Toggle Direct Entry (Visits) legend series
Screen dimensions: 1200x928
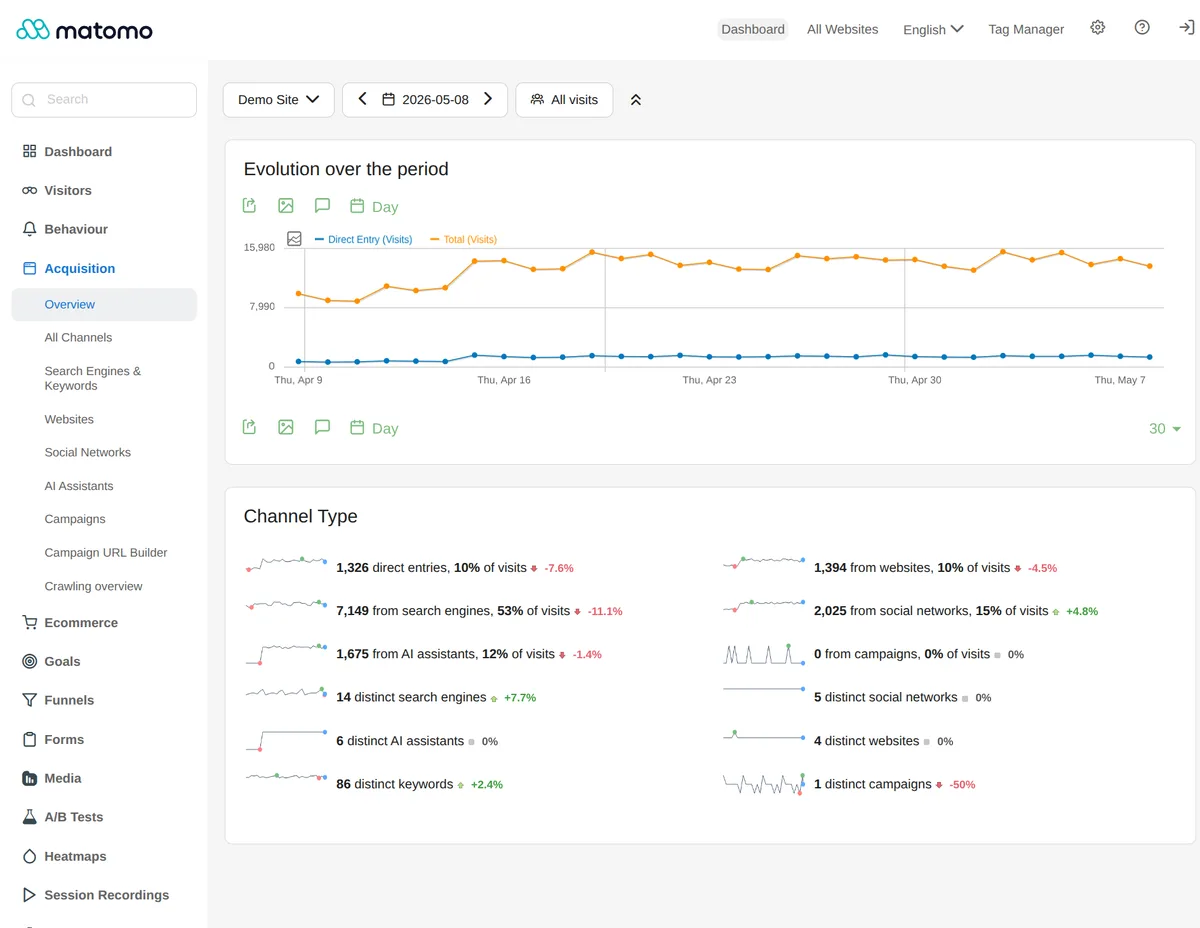364,240
